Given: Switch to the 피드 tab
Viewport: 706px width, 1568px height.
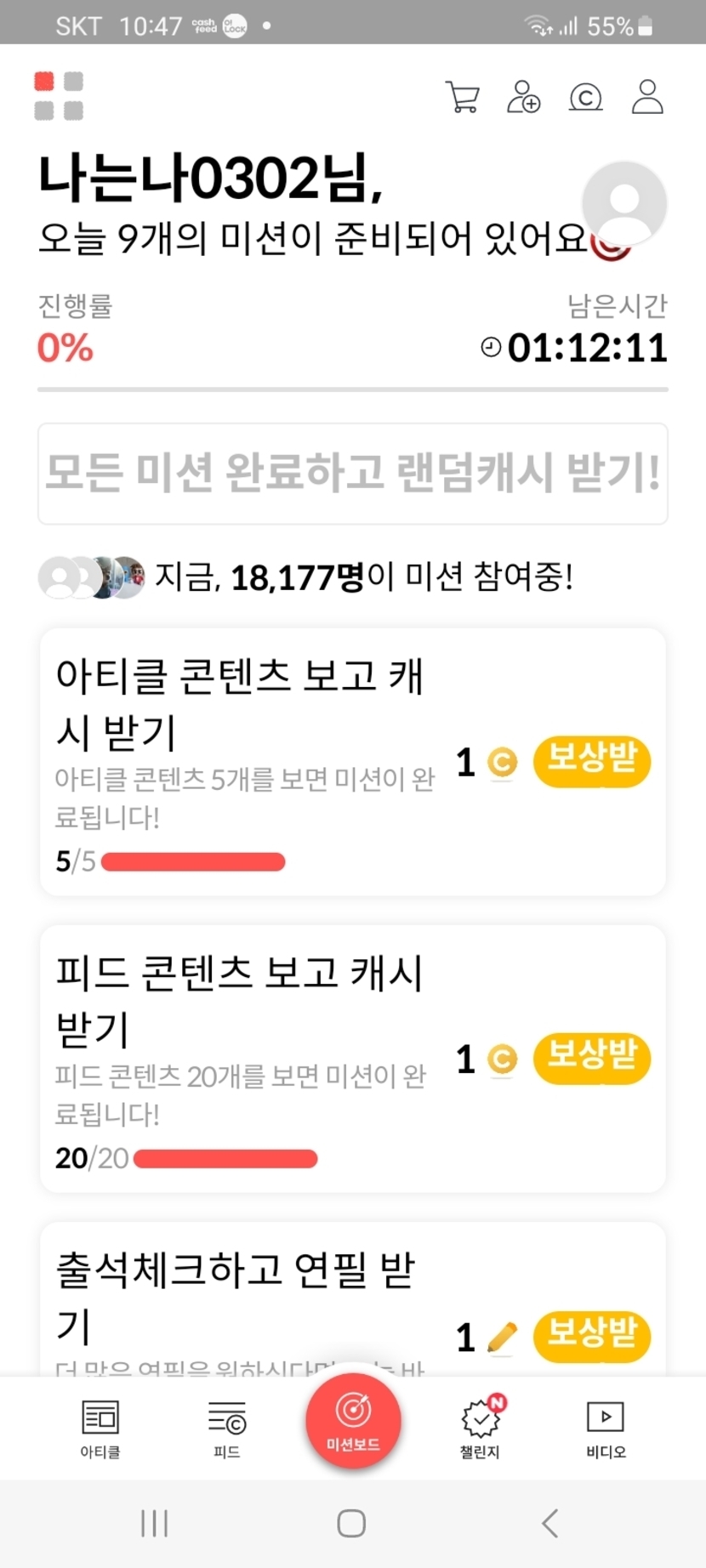Looking at the screenshot, I should [x=227, y=1429].
